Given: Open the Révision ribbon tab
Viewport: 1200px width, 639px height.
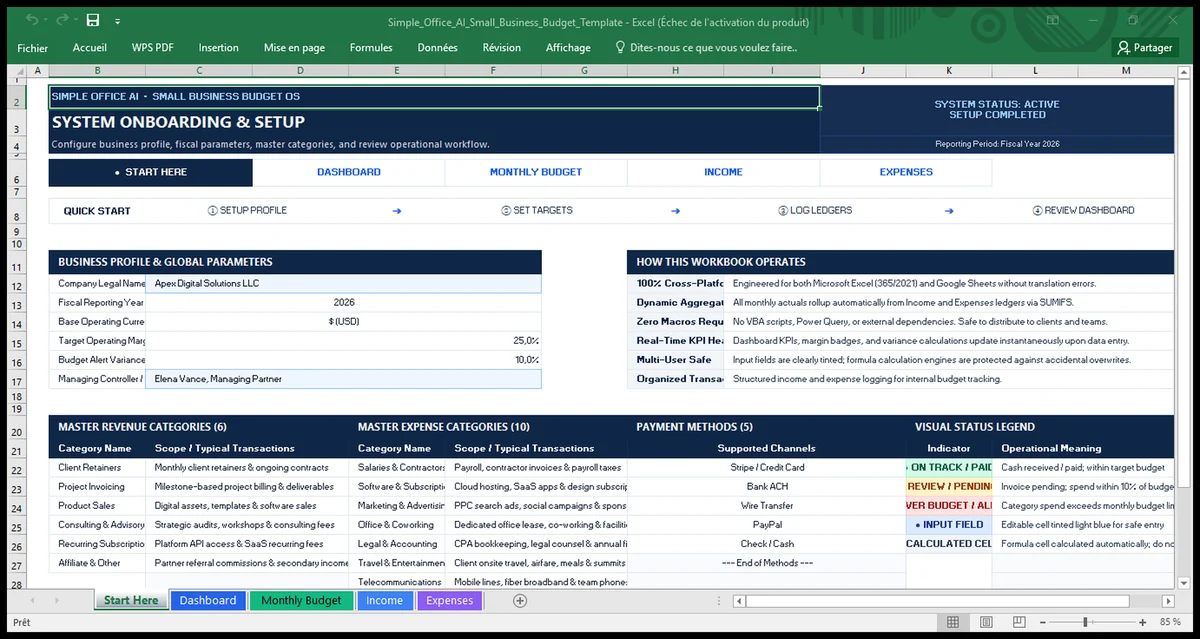Looking at the screenshot, I should coord(501,47).
